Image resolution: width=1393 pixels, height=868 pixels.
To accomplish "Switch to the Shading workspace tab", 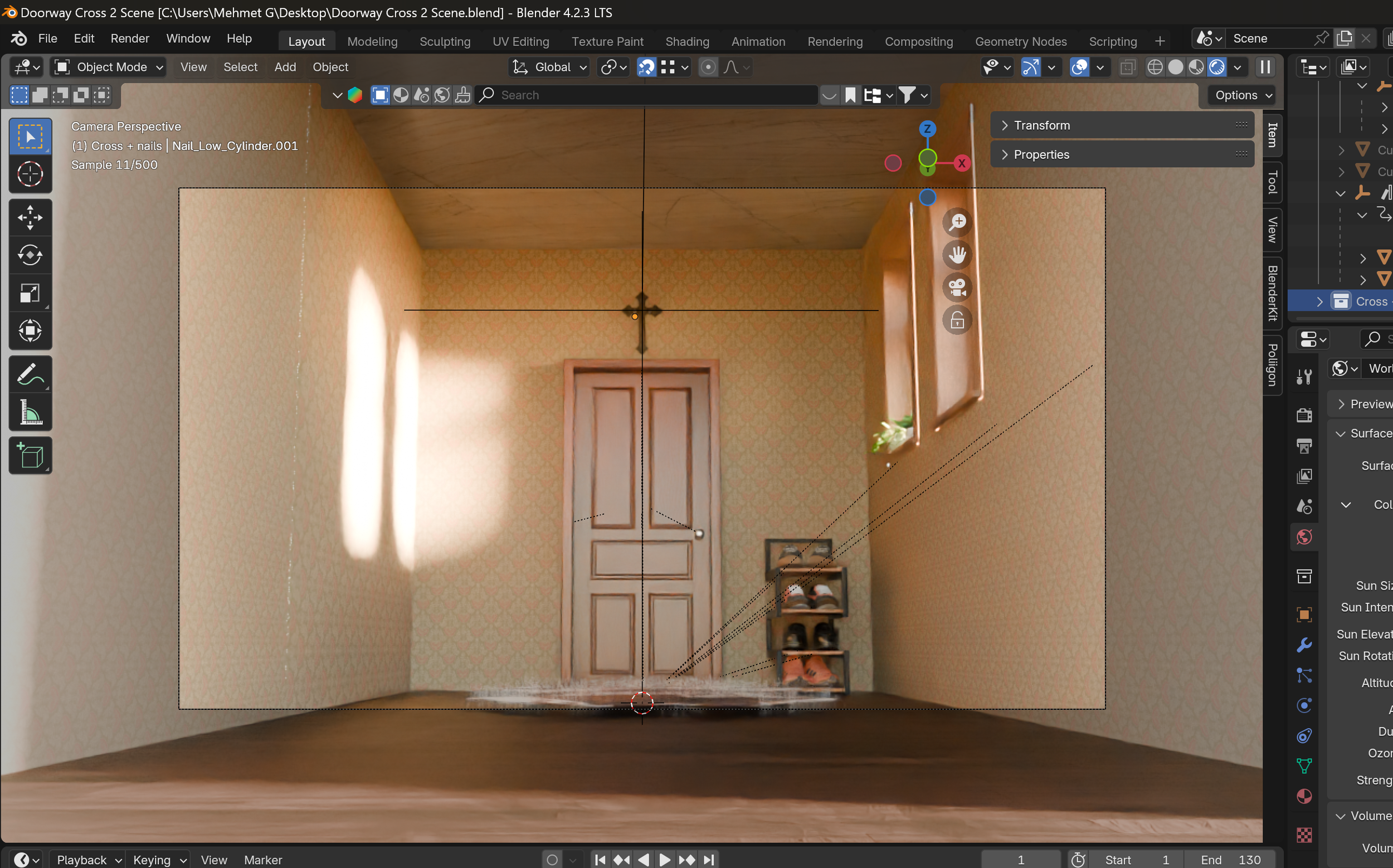I will pyautogui.click(x=686, y=41).
